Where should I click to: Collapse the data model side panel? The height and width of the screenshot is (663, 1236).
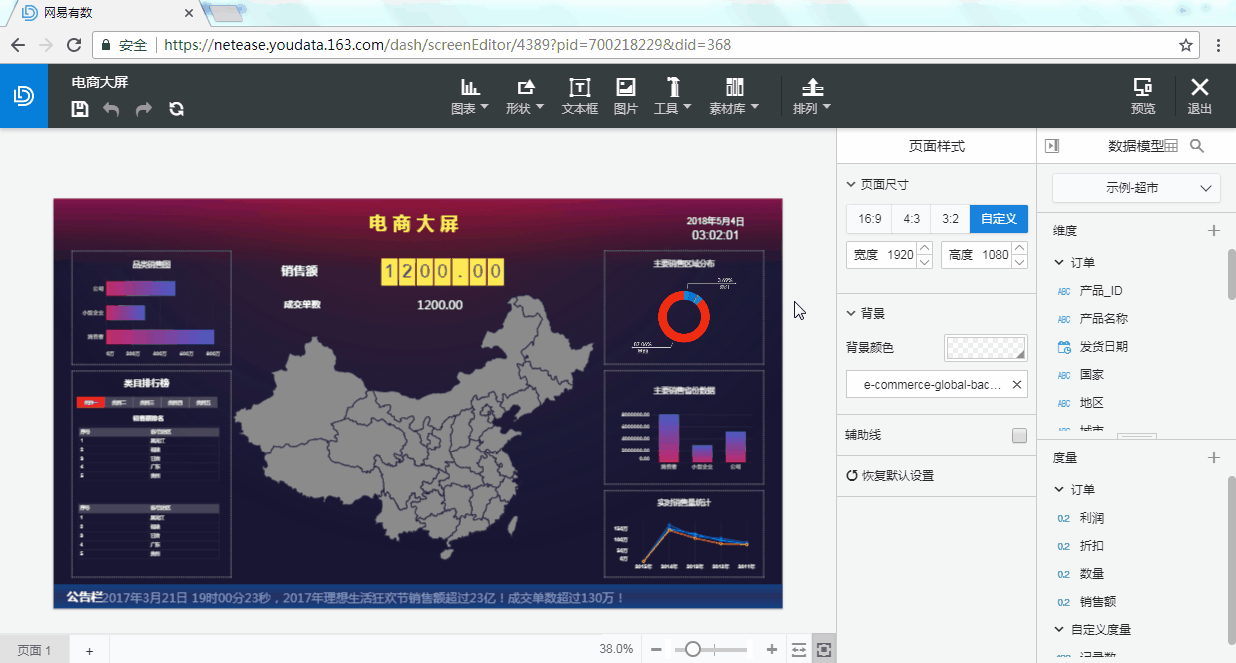pyautogui.click(x=1052, y=146)
